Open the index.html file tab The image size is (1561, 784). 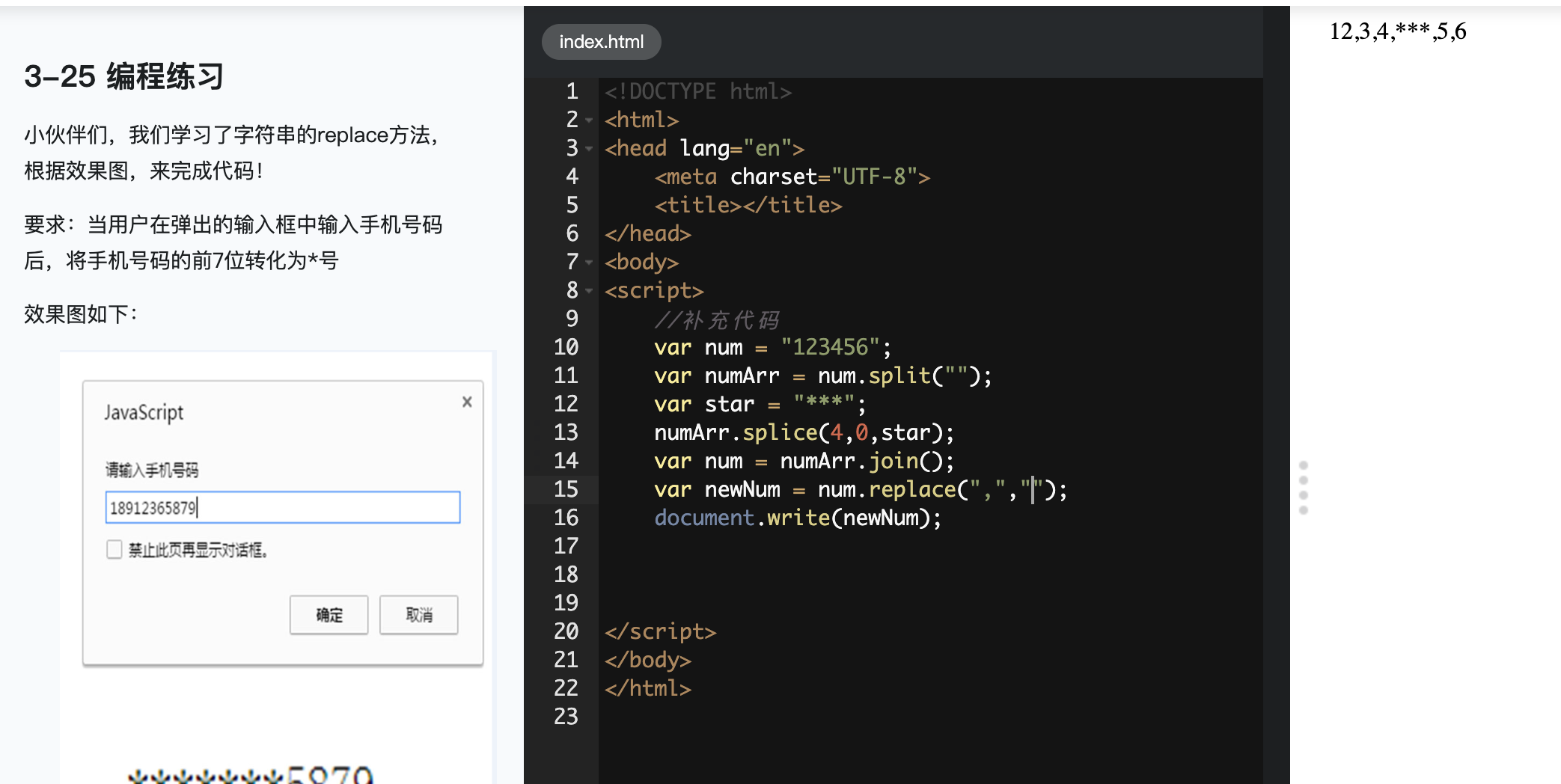601,42
